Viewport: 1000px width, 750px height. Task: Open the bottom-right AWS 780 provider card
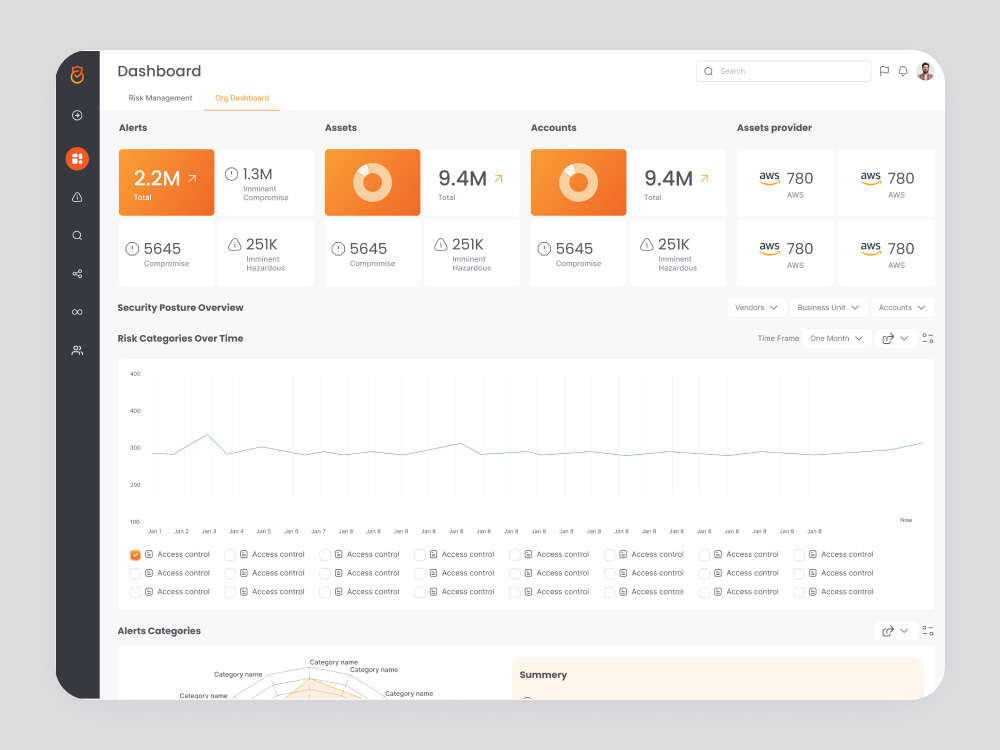point(886,253)
